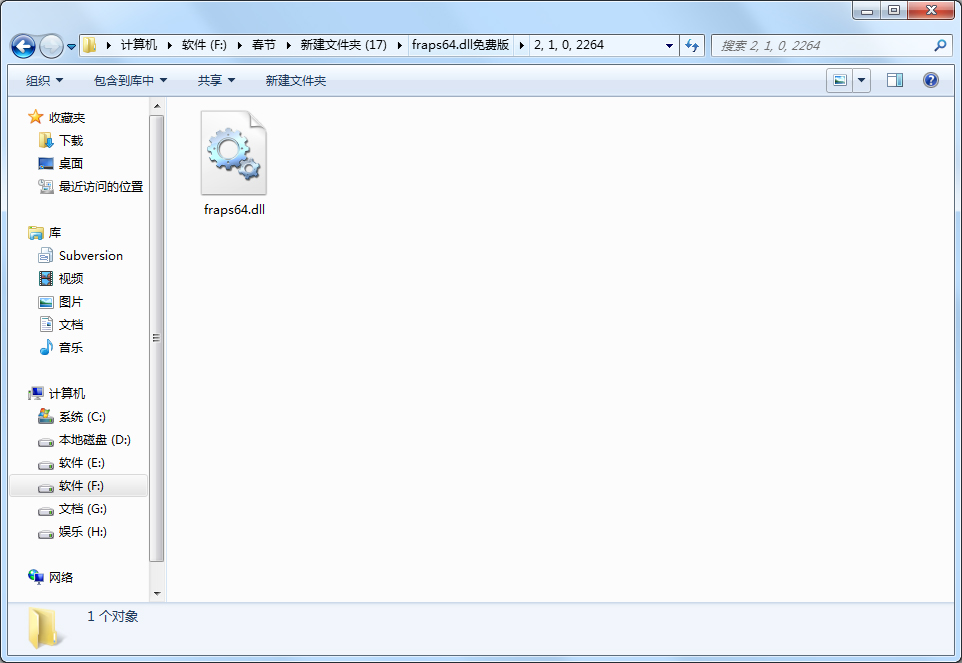The width and height of the screenshot is (962, 663).
Task: Click 春节 in the breadcrumb path
Action: (x=263, y=45)
